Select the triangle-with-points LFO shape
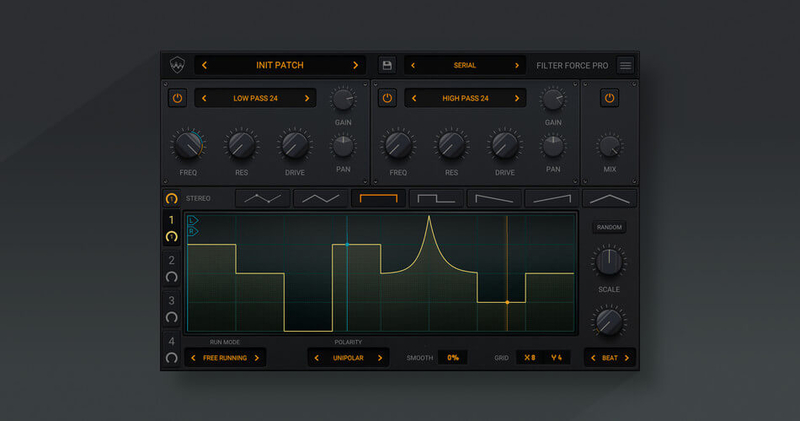 pyautogui.click(x=262, y=198)
